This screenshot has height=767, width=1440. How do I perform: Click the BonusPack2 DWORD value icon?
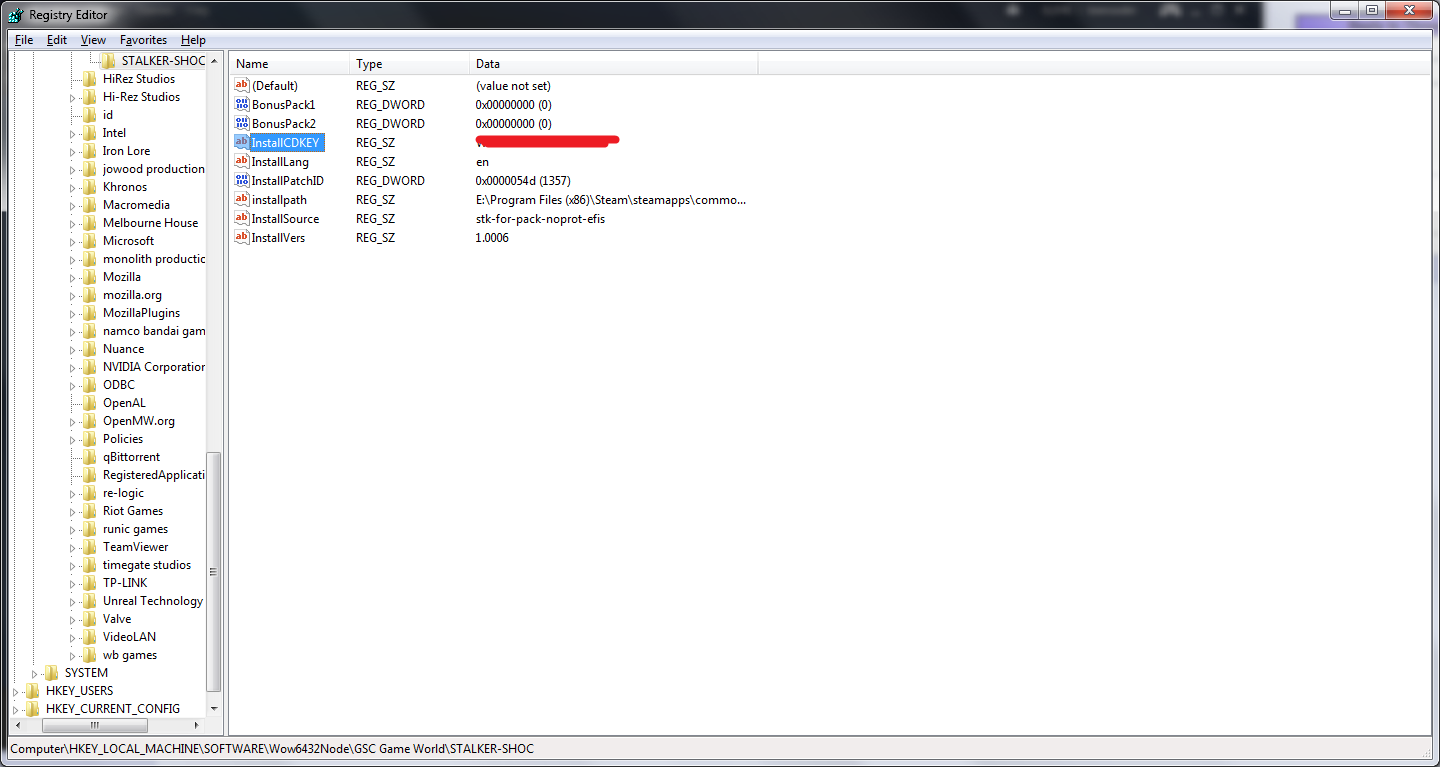pos(241,123)
